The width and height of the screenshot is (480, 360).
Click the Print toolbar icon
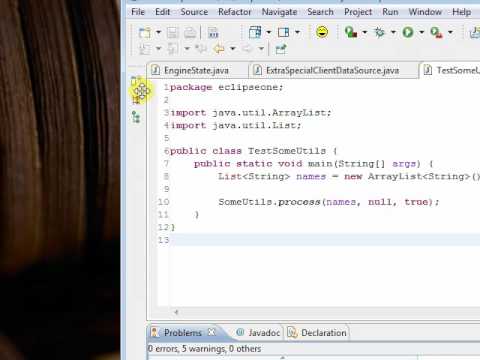190,33
